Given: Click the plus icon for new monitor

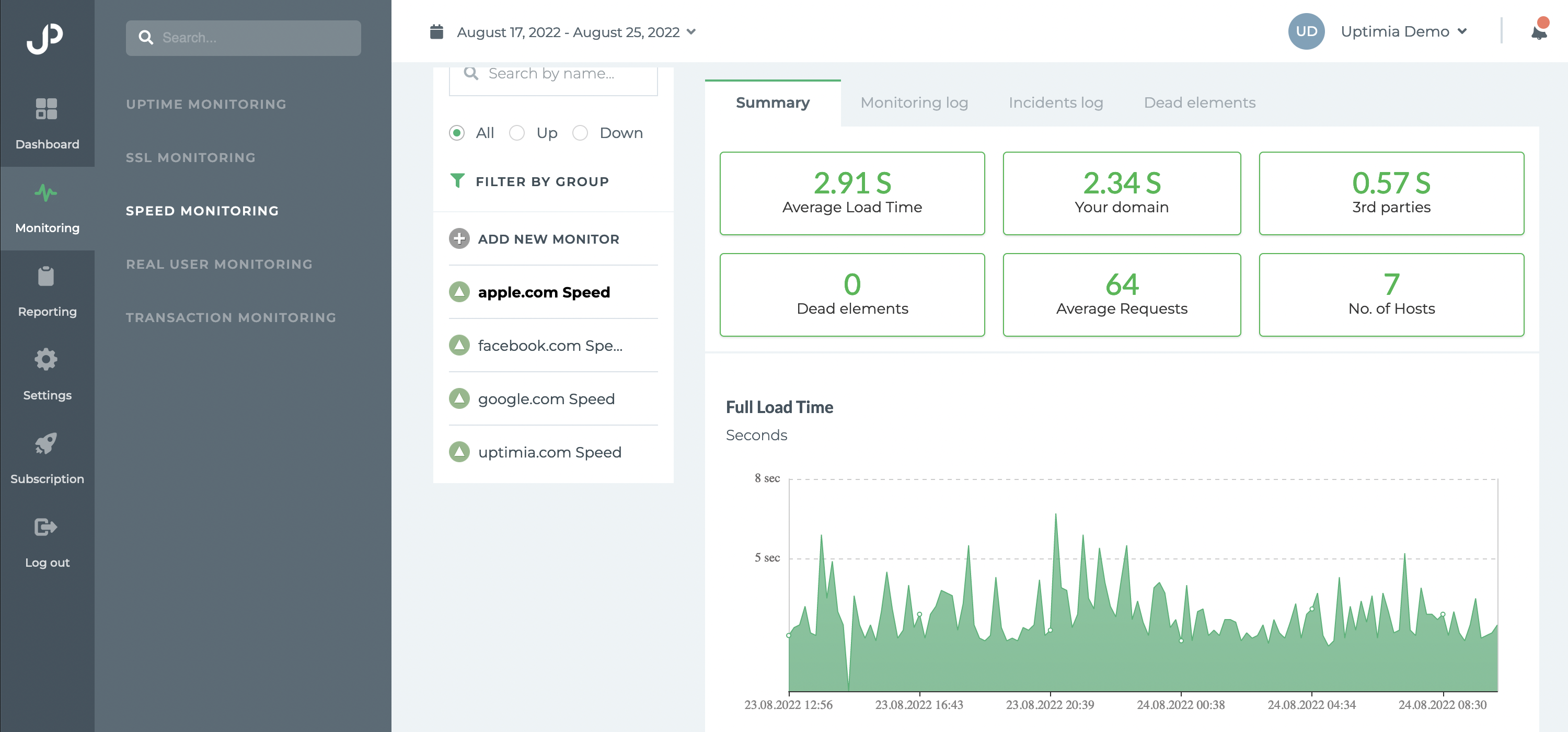Looking at the screenshot, I should [459, 239].
